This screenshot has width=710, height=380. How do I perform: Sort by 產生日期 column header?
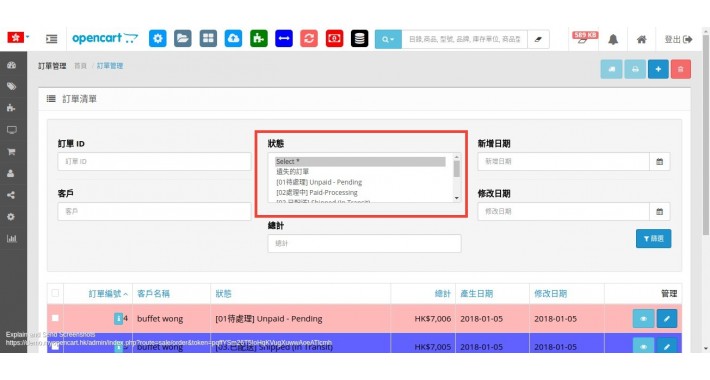click(x=476, y=294)
